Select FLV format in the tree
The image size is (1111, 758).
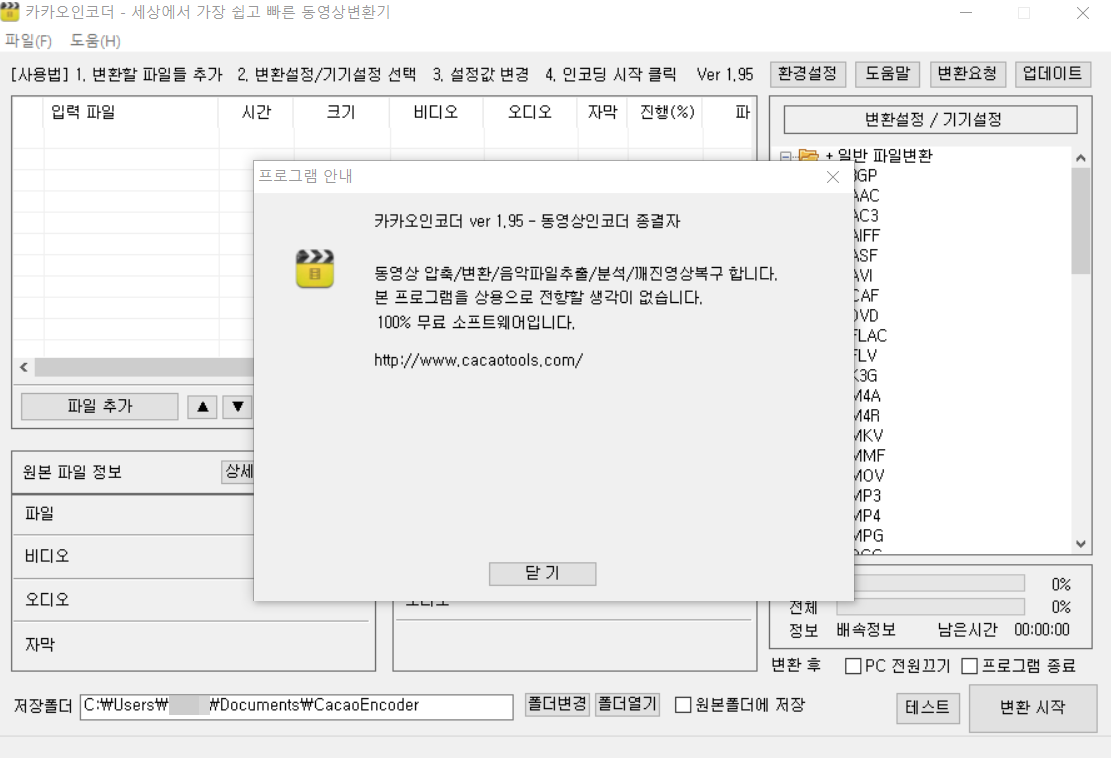865,356
